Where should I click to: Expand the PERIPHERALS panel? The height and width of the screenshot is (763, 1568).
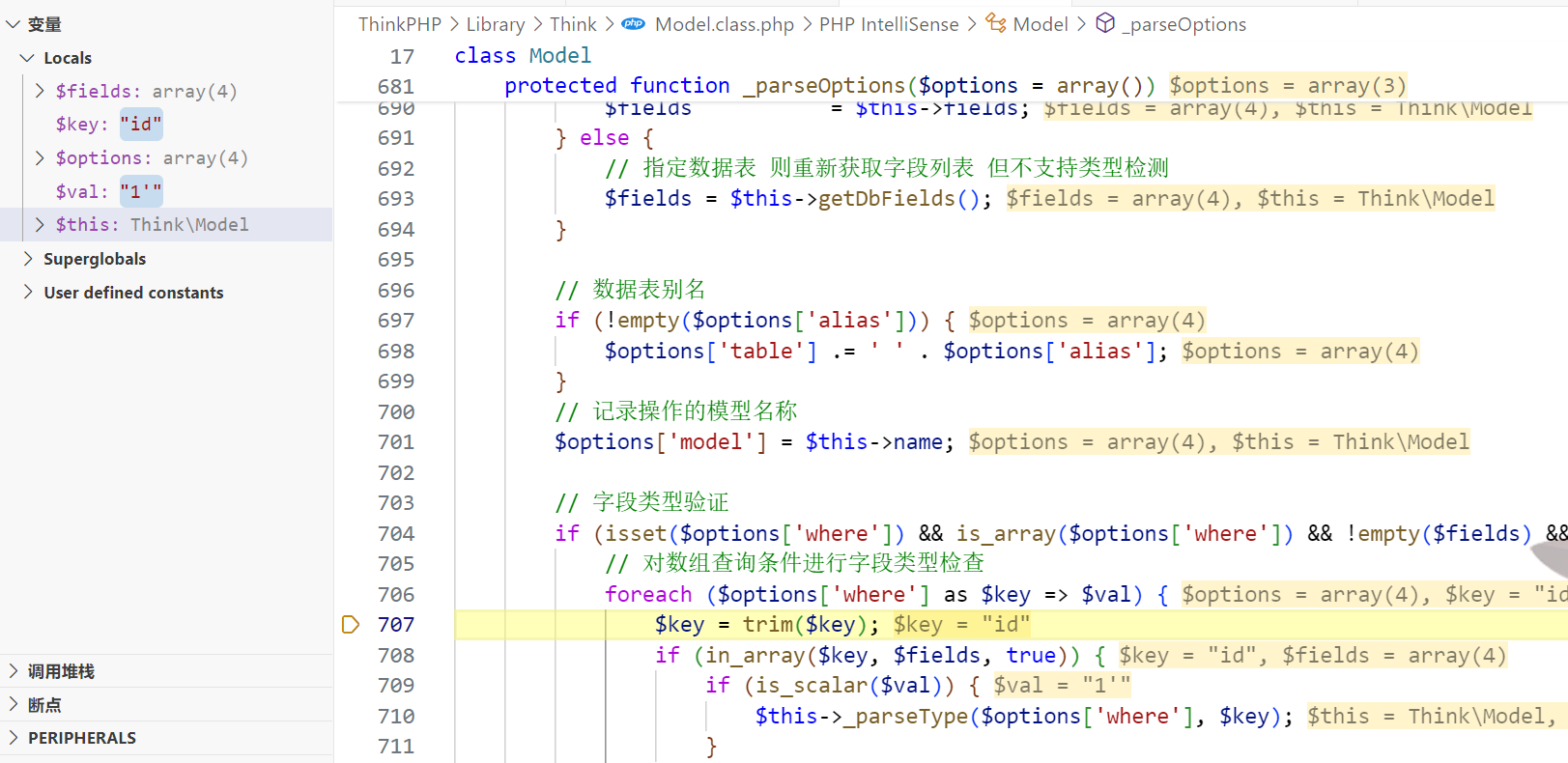coord(81,738)
